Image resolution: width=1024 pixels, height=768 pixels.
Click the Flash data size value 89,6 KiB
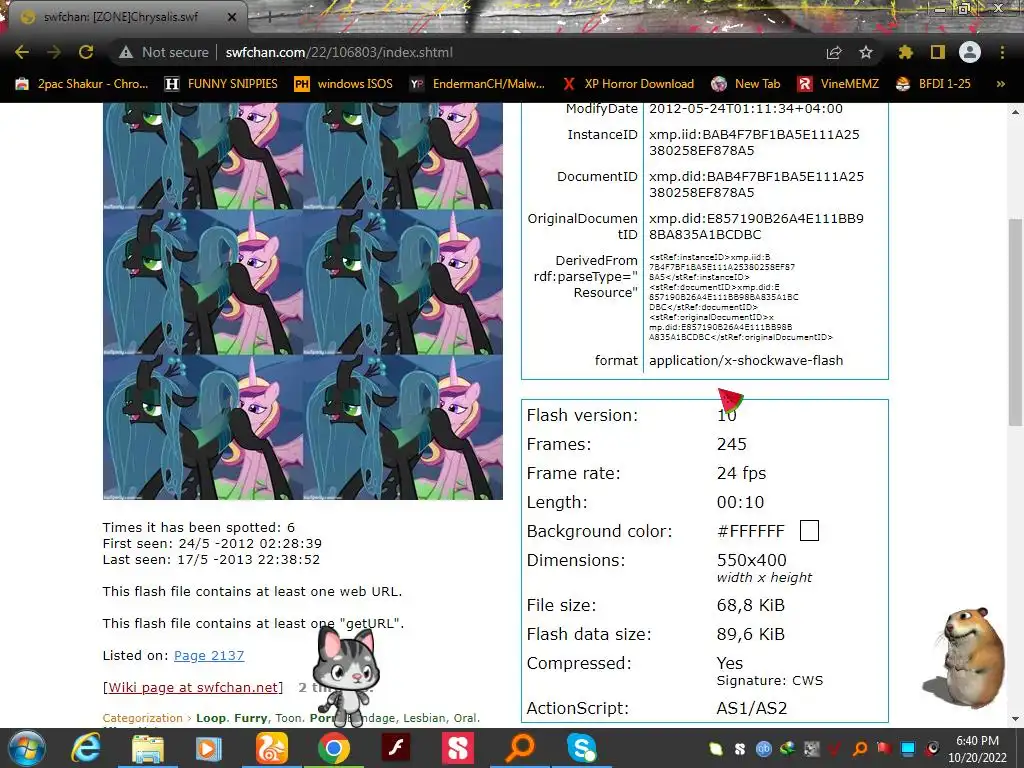(750, 634)
